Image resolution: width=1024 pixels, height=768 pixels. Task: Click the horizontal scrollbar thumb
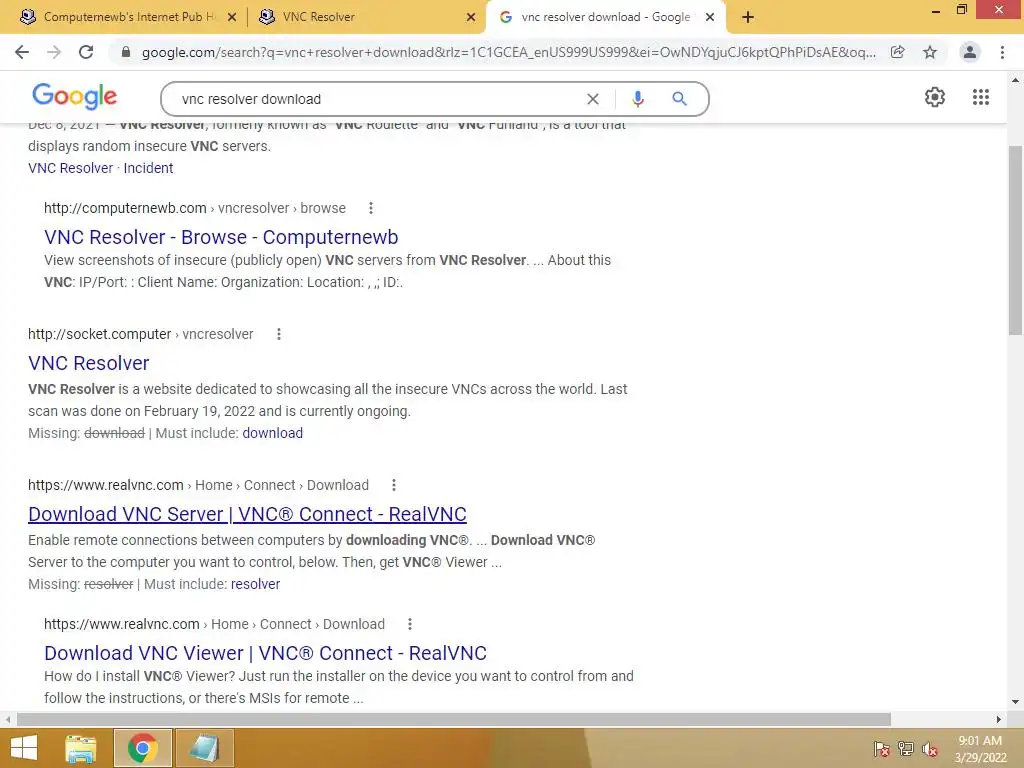coord(454,720)
